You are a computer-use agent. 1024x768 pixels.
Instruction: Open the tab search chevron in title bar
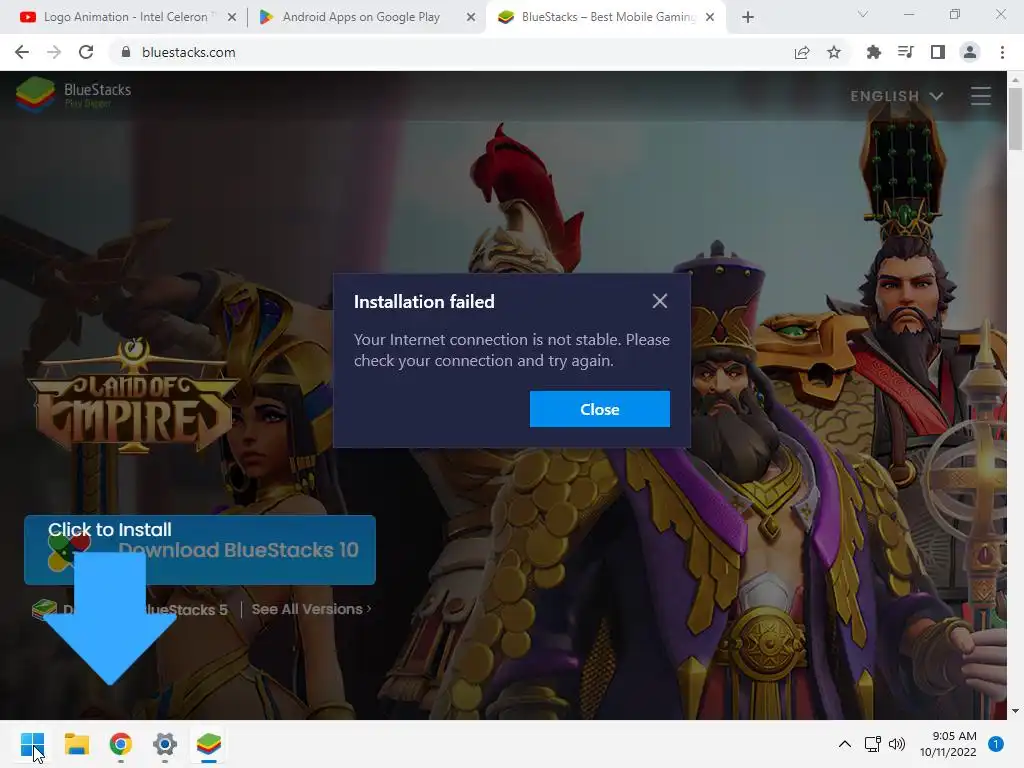tap(863, 14)
